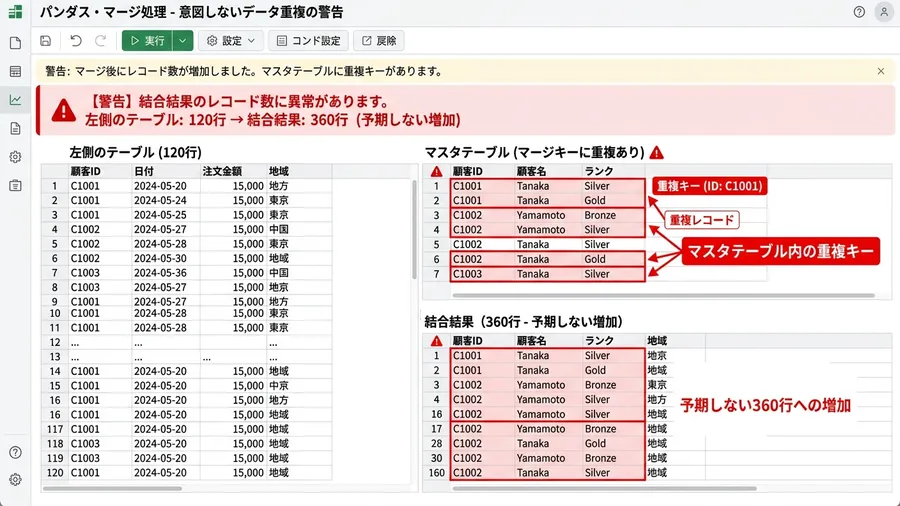Click the red warning triangle in the alert
Image resolution: width=900 pixels, height=506 pixels.
(64, 111)
